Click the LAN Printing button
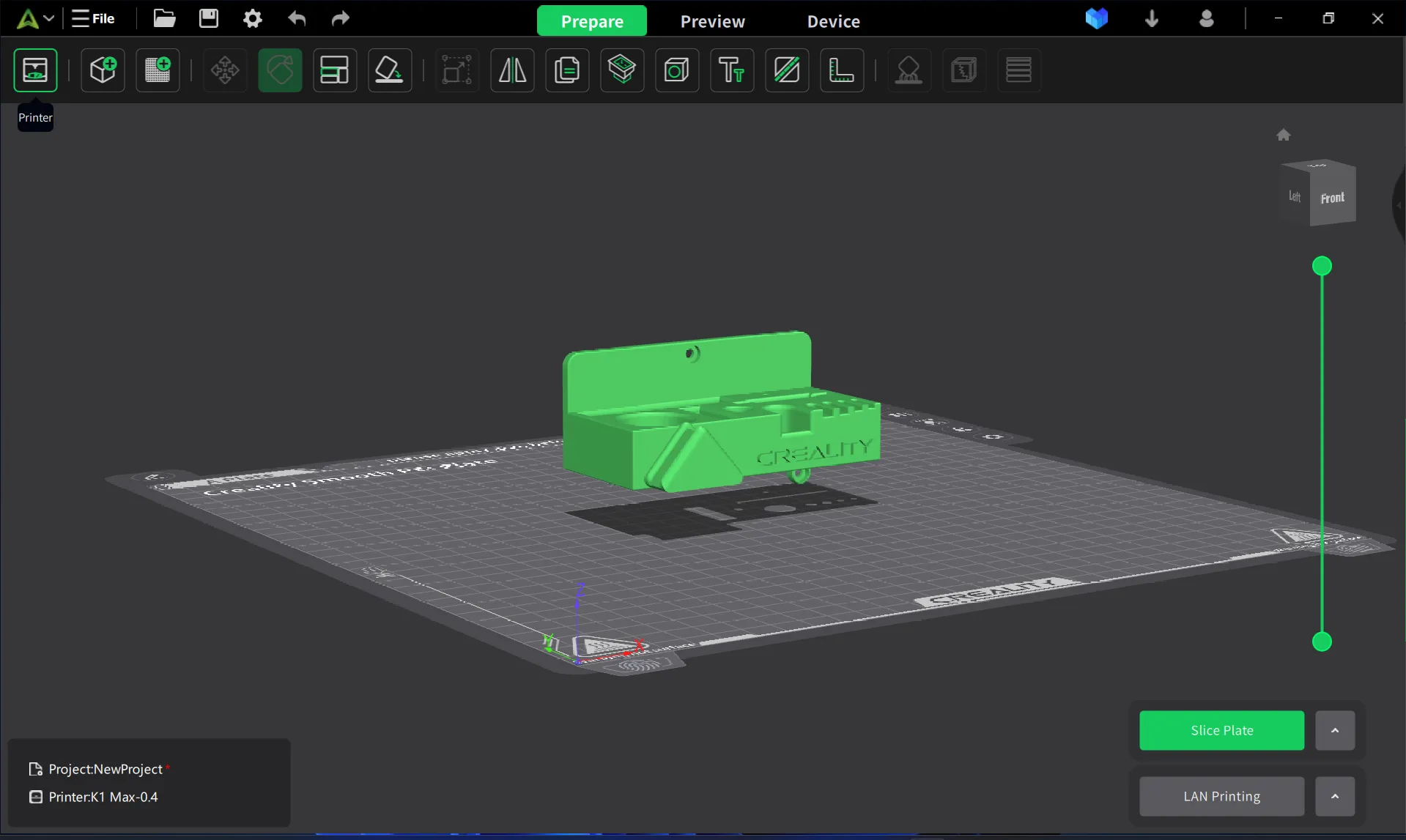Screen dimensions: 1406x840 click(1221, 796)
